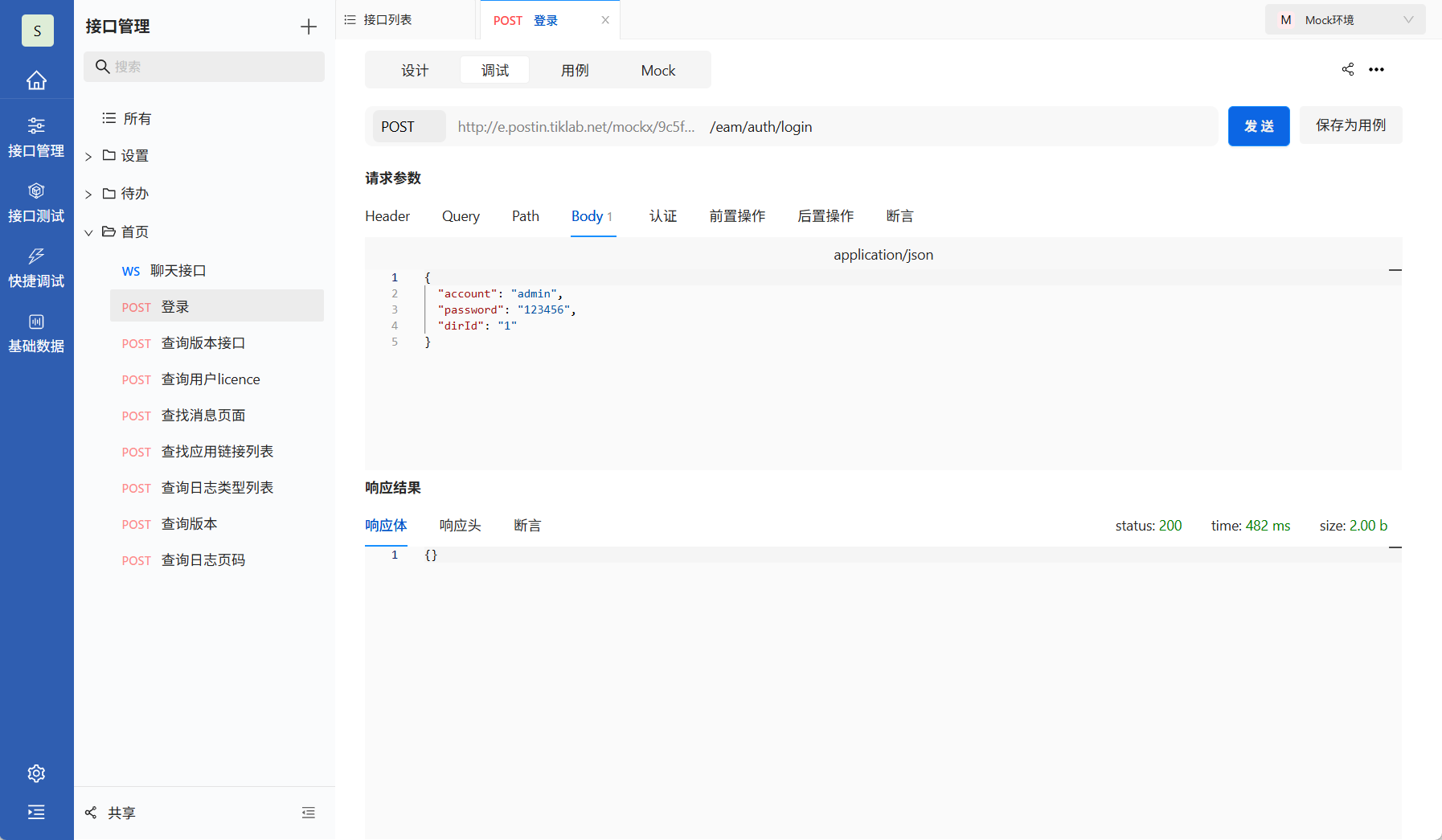
Task: Switch to the 设计 tab
Action: (x=415, y=70)
